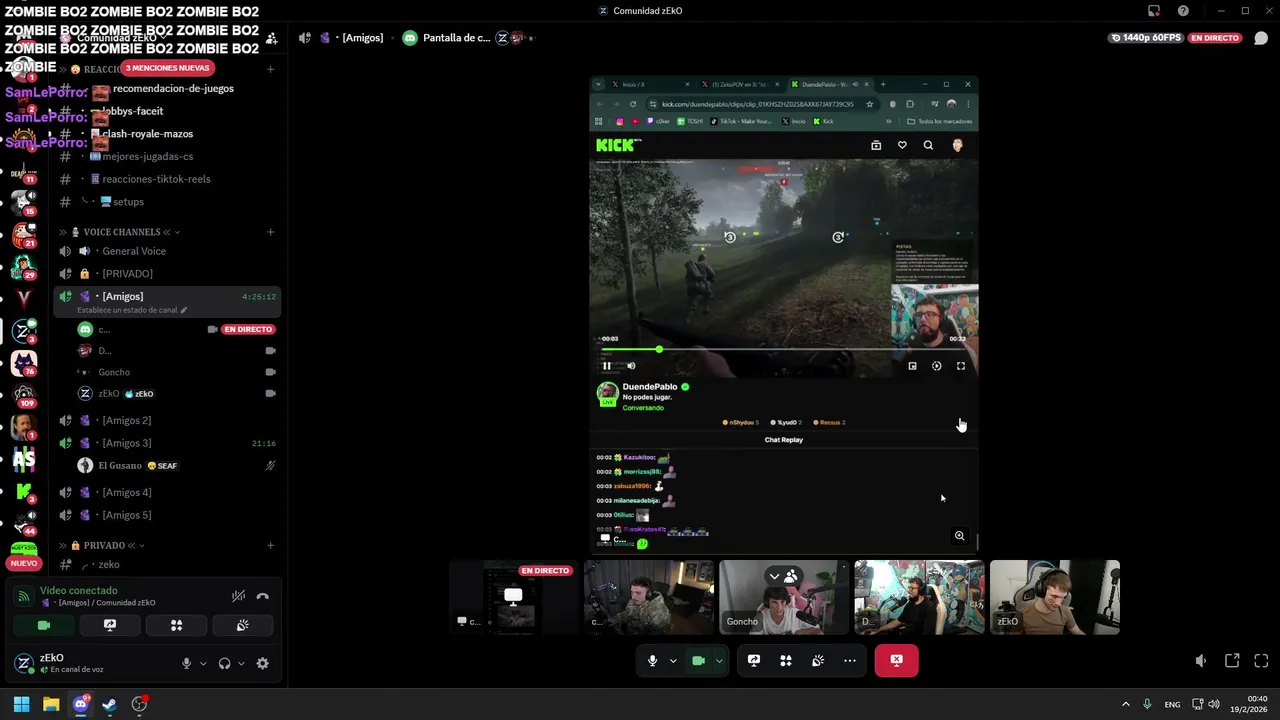Open soundboard from call control bar
The width and height of the screenshot is (1280, 720).
point(818,660)
